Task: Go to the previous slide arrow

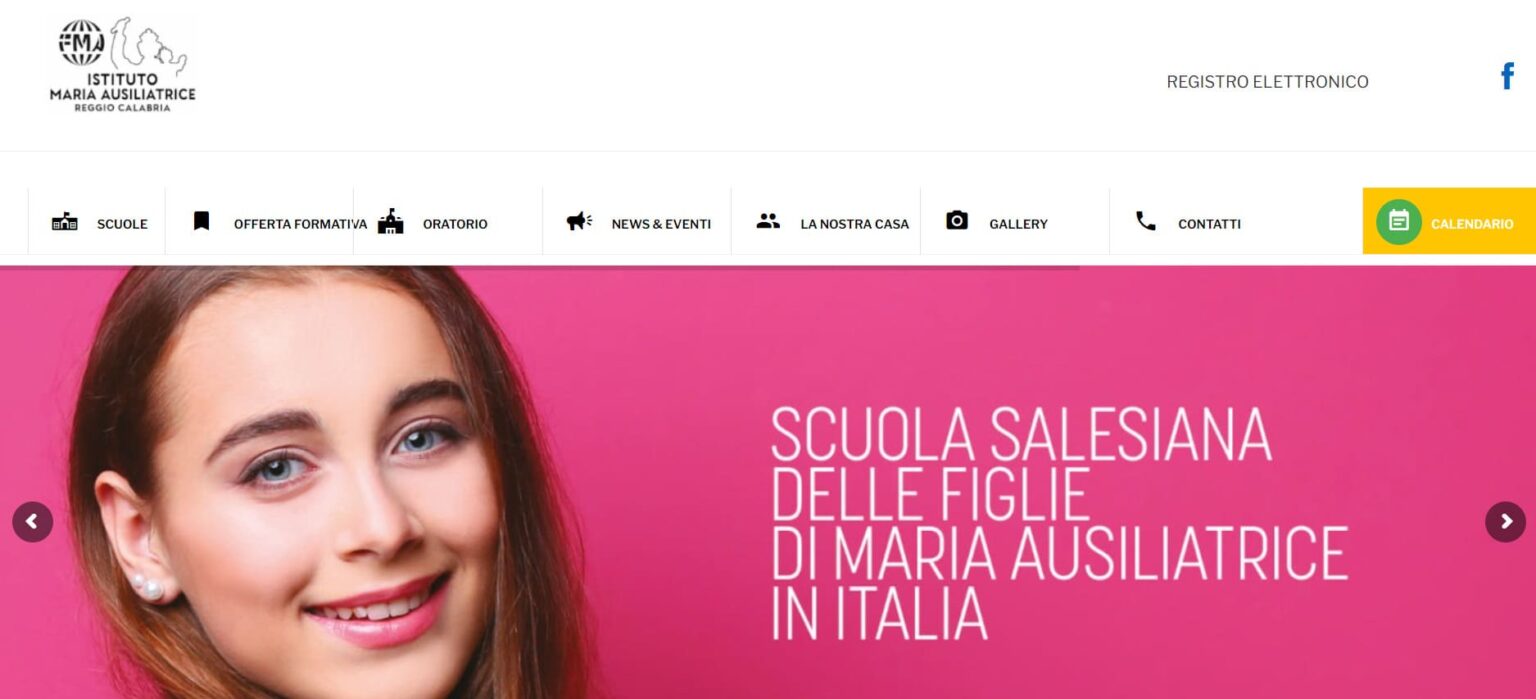Action: [32, 522]
